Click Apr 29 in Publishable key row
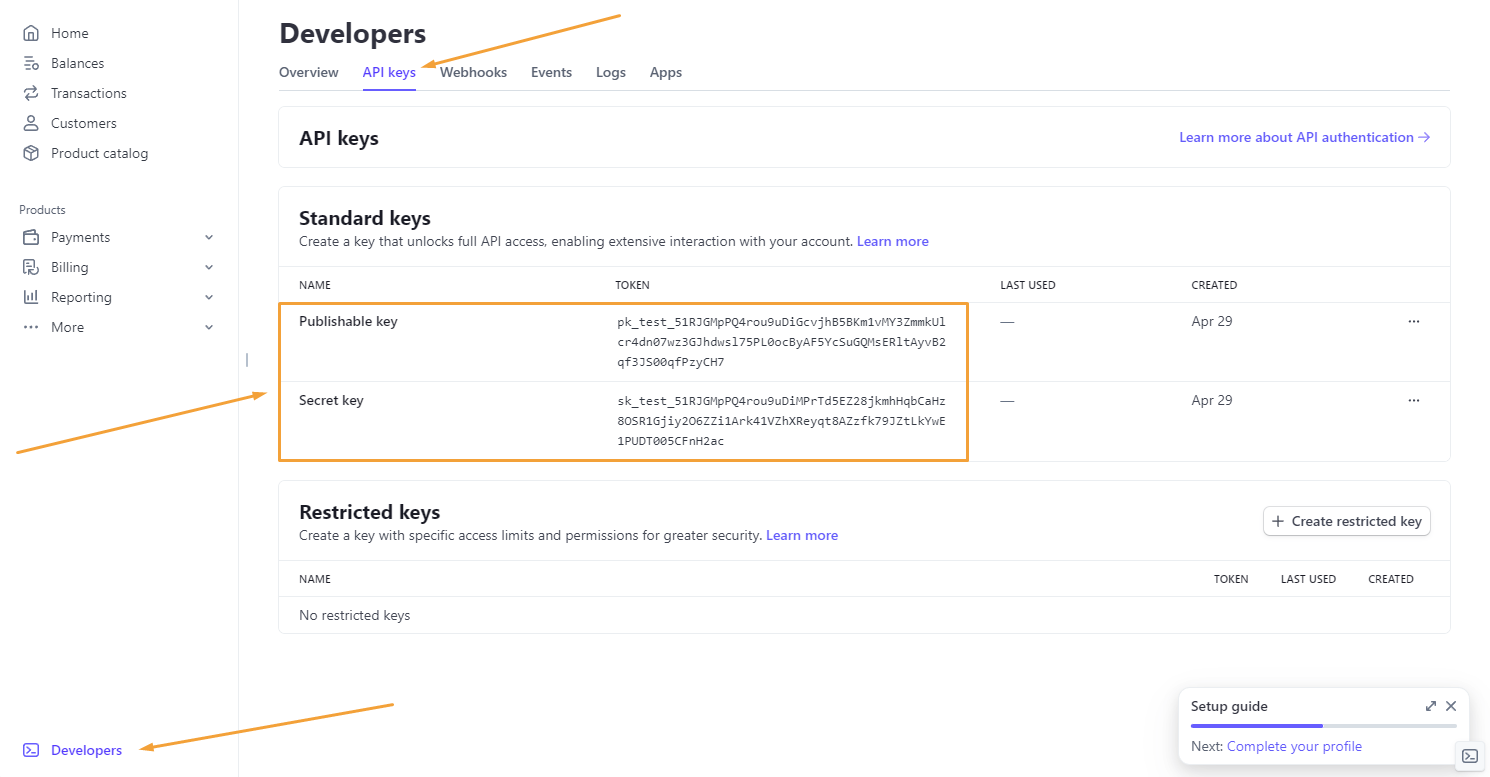 1211,322
